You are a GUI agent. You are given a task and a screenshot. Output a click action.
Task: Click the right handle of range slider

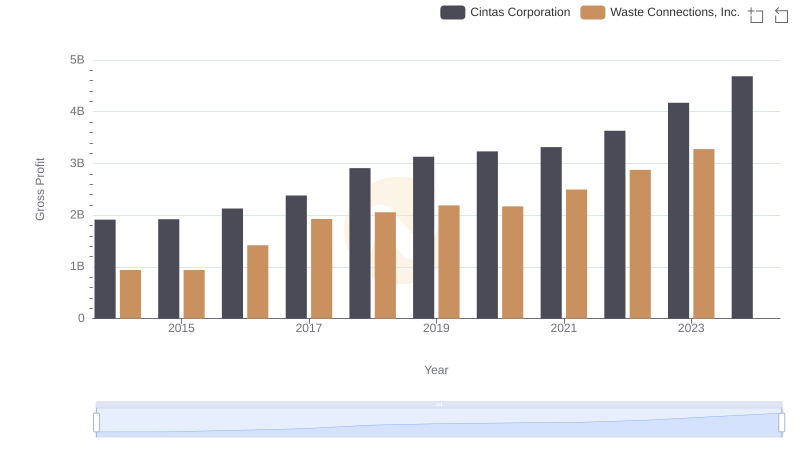(781, 423)
